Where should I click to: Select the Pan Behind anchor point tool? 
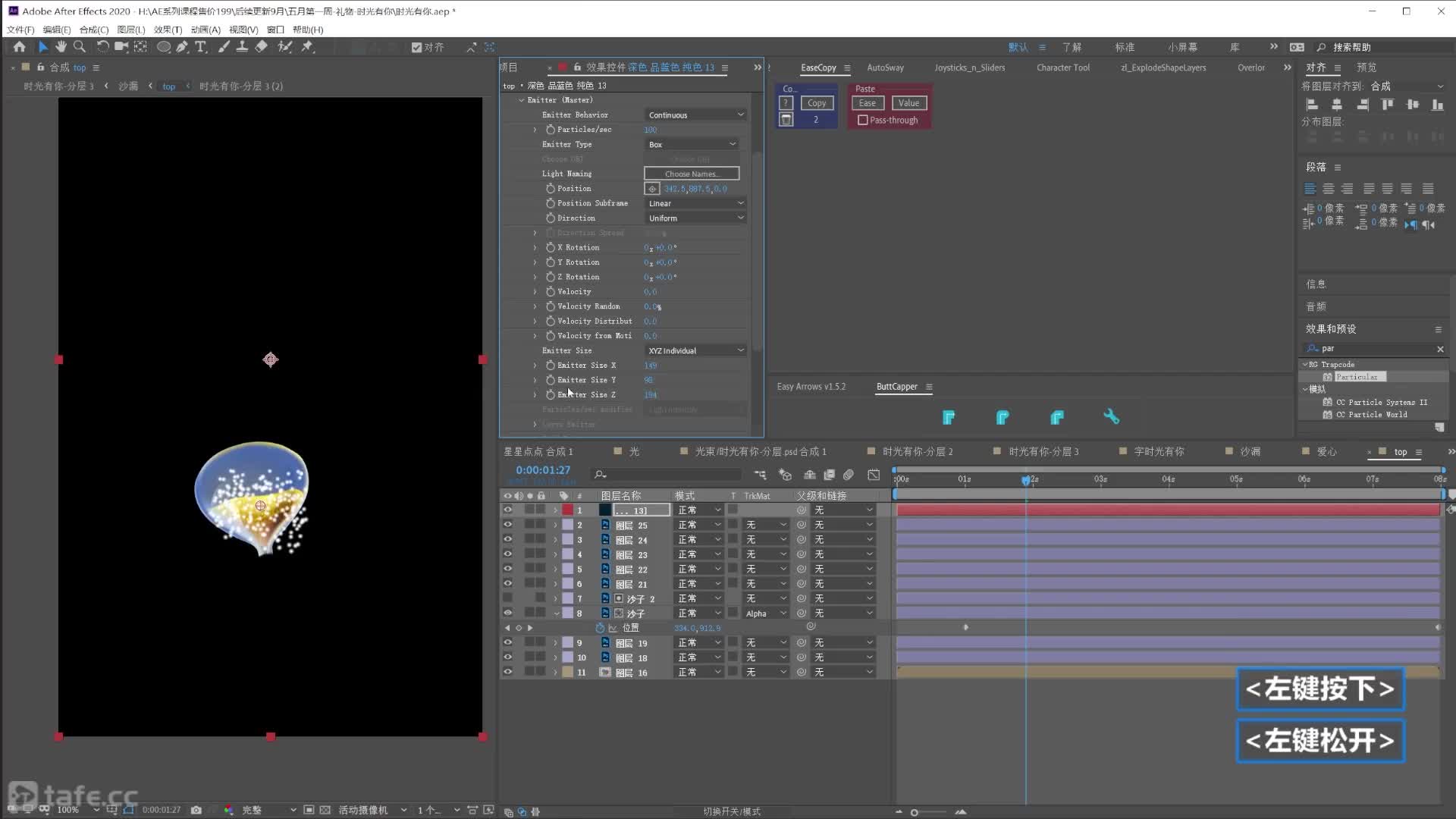tap(140, 47)
